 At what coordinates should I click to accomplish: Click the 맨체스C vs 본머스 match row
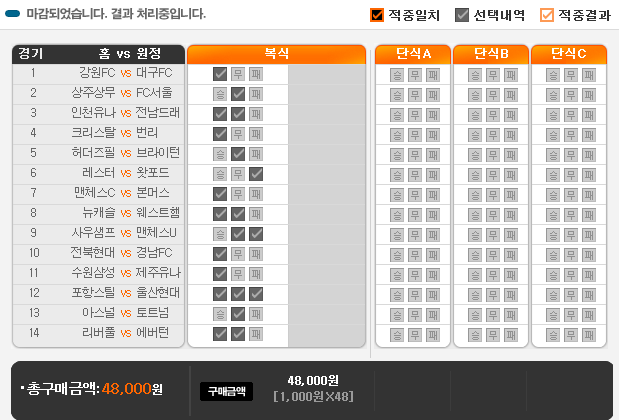[100, 193]
